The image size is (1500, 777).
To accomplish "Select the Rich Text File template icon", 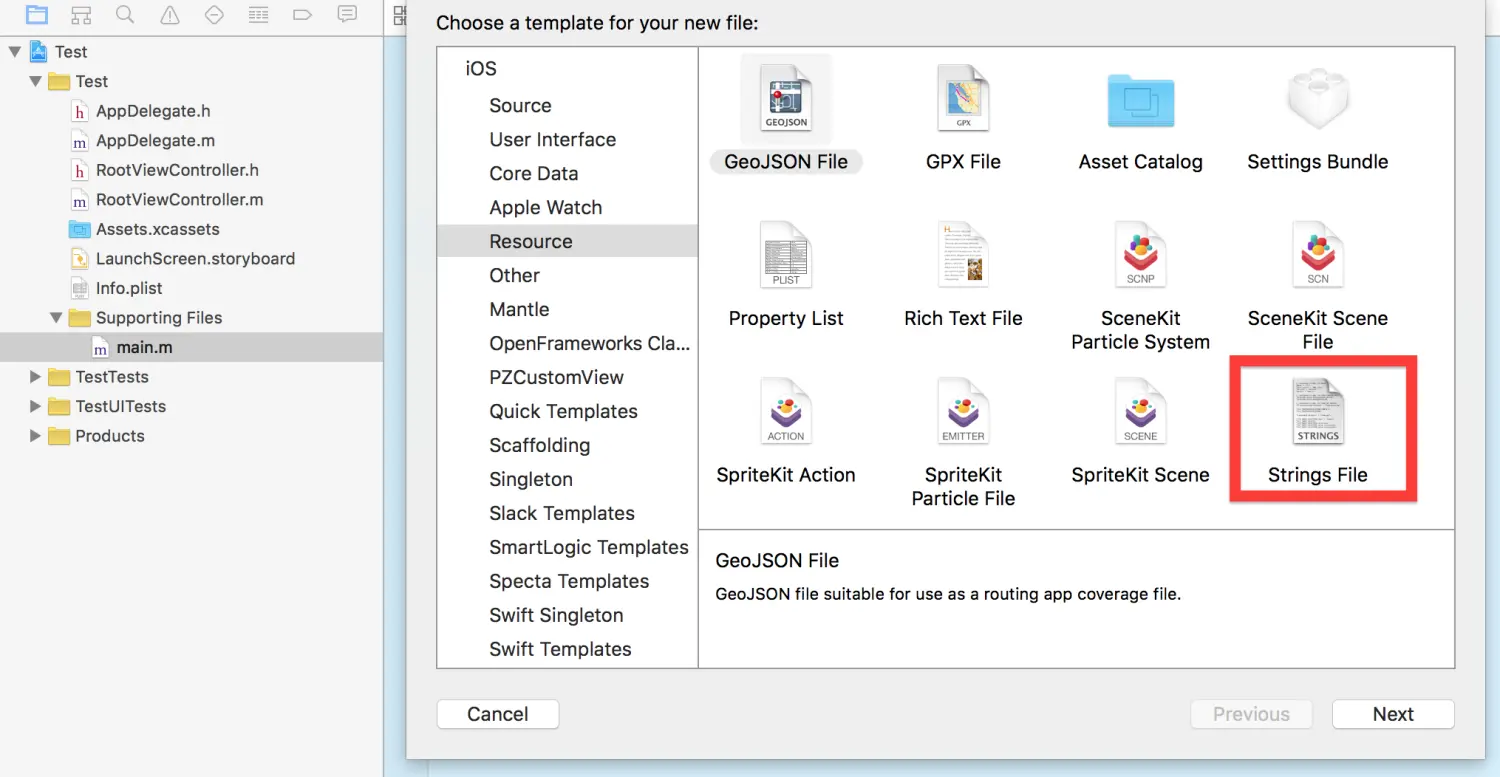I will point(963,255).
